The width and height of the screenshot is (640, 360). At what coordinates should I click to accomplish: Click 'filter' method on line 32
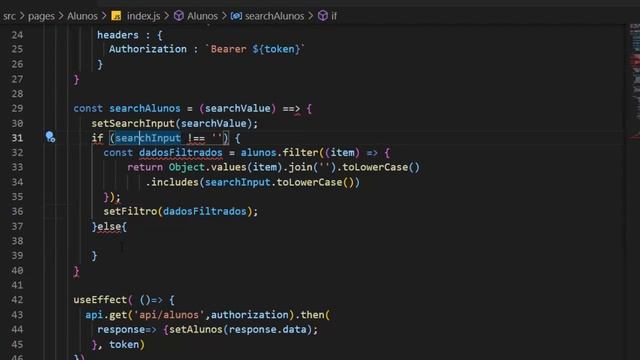(300, 153)
